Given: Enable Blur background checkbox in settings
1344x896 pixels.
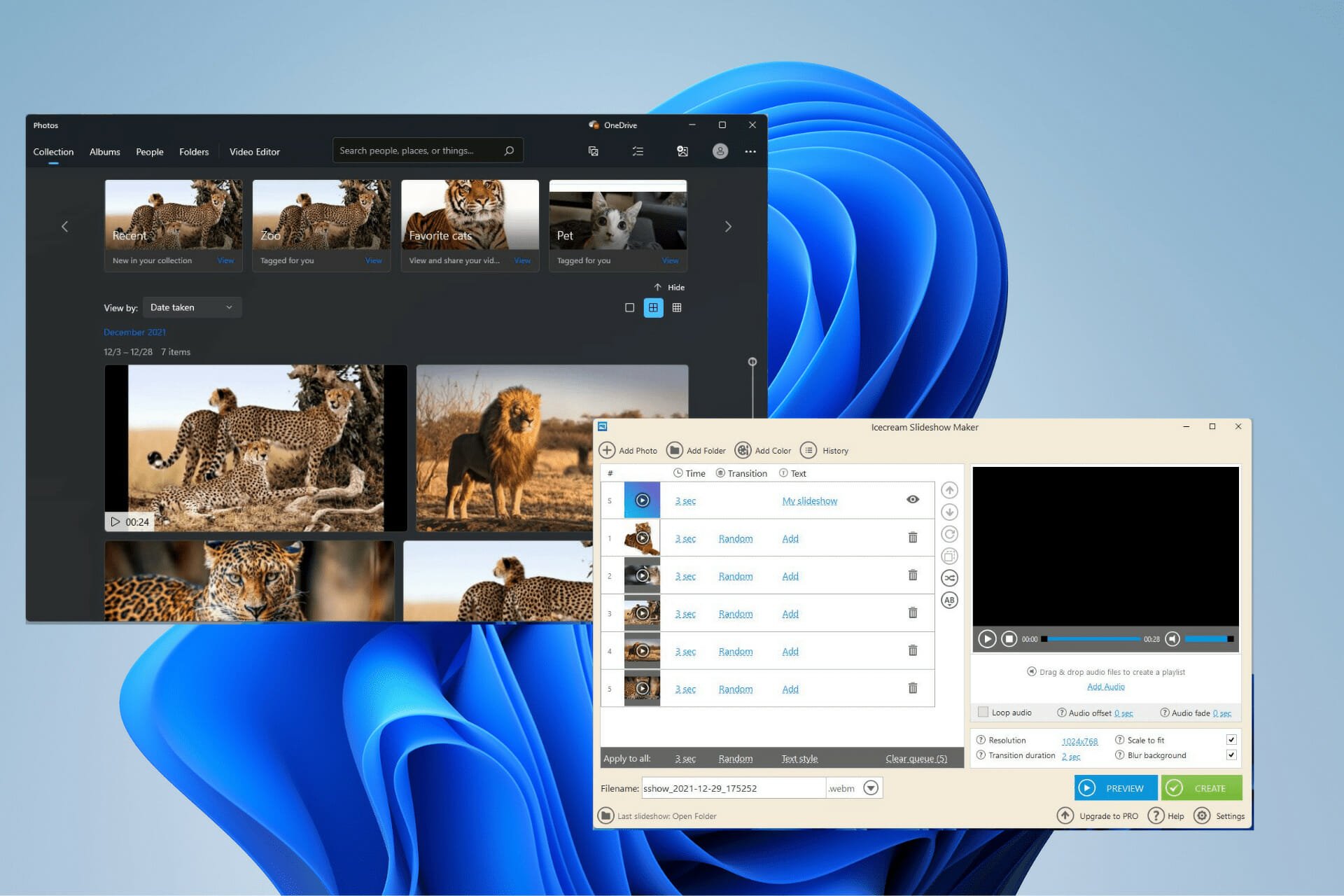Looking at the screenshot, I should (1231, 755).
